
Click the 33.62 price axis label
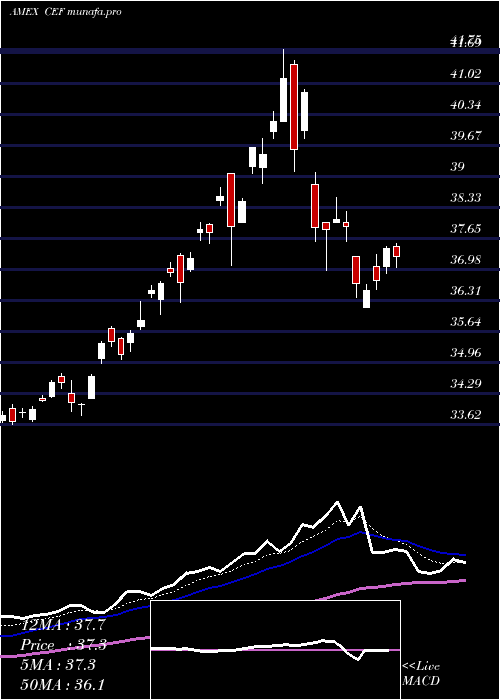[x=466, y=415]
